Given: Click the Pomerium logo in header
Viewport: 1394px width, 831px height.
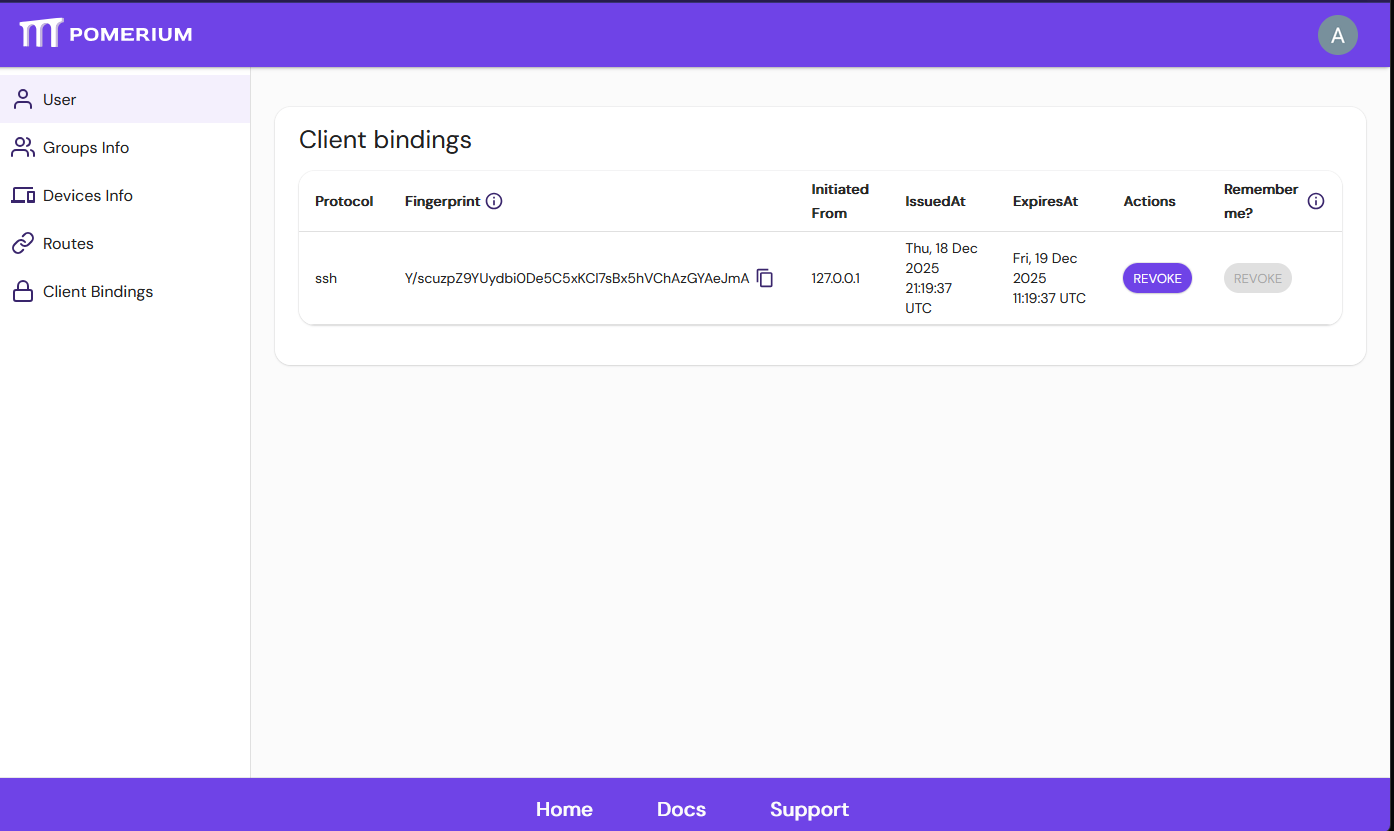Looking at the screenshot, I should tap(105, 34).
